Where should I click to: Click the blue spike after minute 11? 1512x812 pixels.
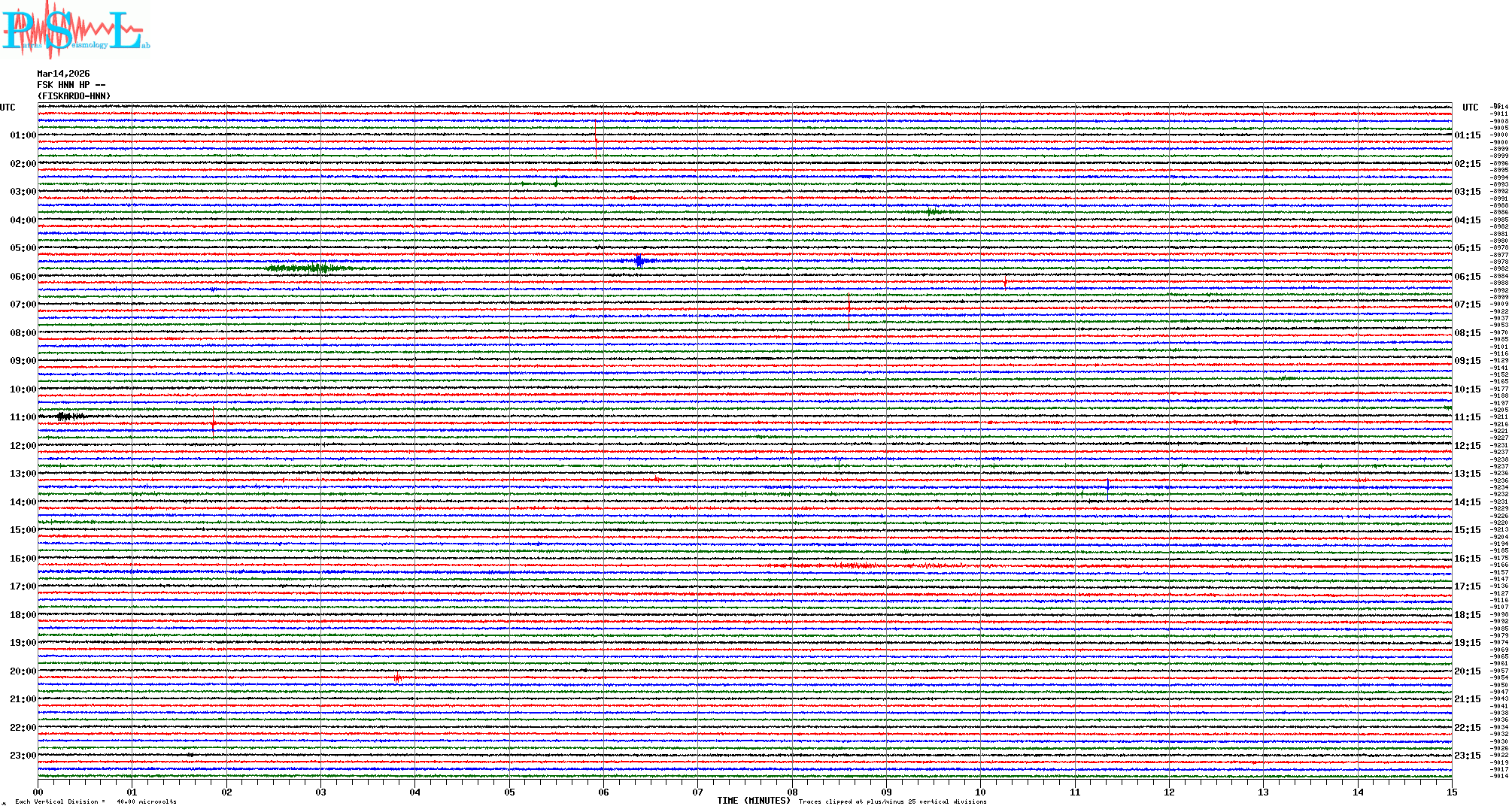coord(1107,486)
